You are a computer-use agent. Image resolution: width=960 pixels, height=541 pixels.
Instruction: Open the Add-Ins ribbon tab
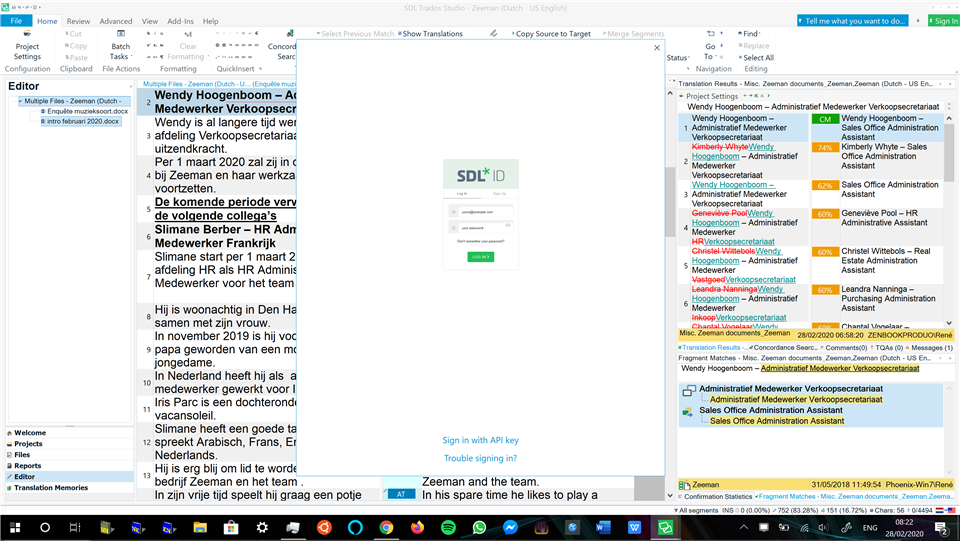coord(180,21)
